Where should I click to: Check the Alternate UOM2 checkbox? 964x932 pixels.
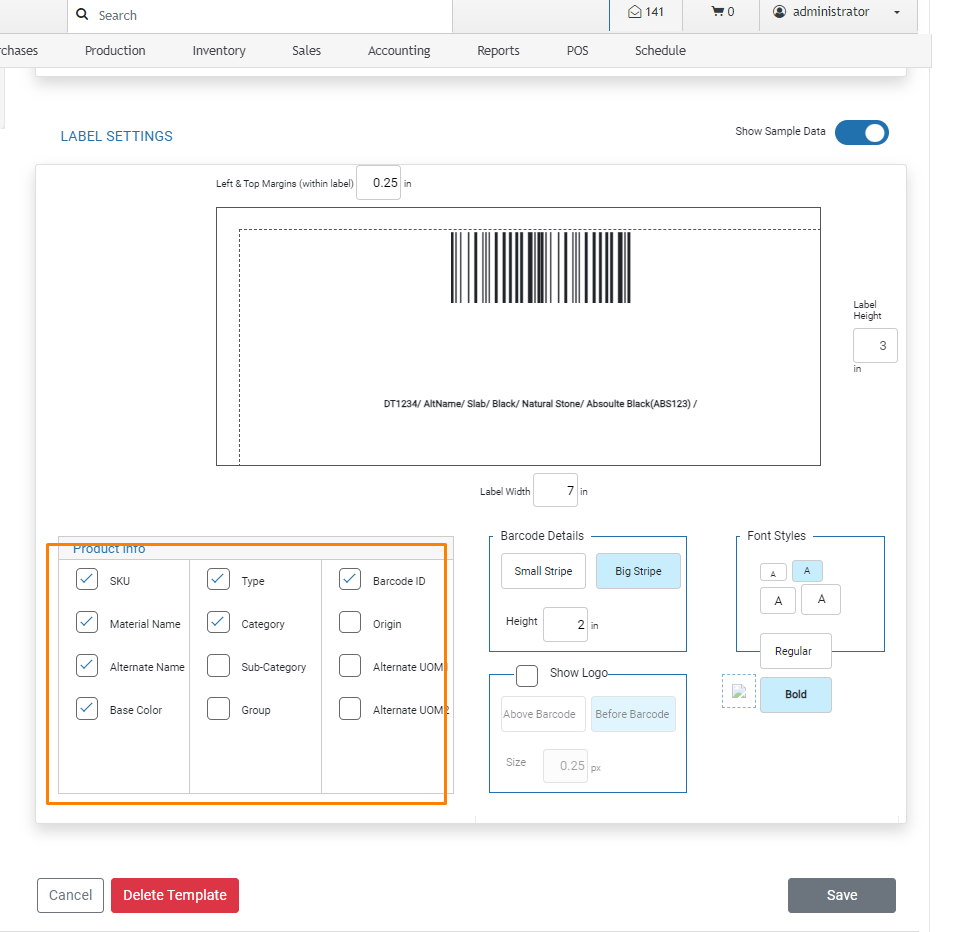click(x=350, y=708)
